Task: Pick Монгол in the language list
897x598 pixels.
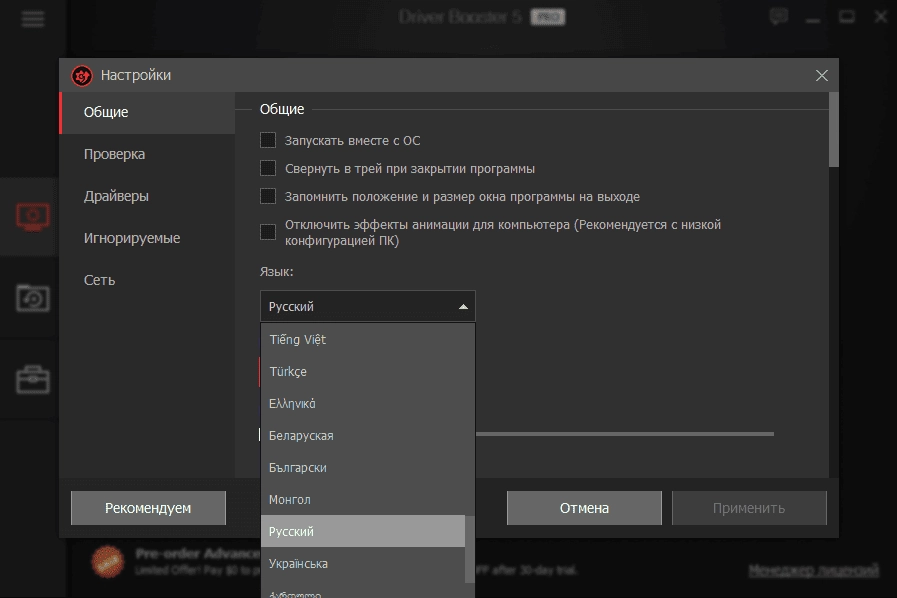Action: [x=368, y=500]
